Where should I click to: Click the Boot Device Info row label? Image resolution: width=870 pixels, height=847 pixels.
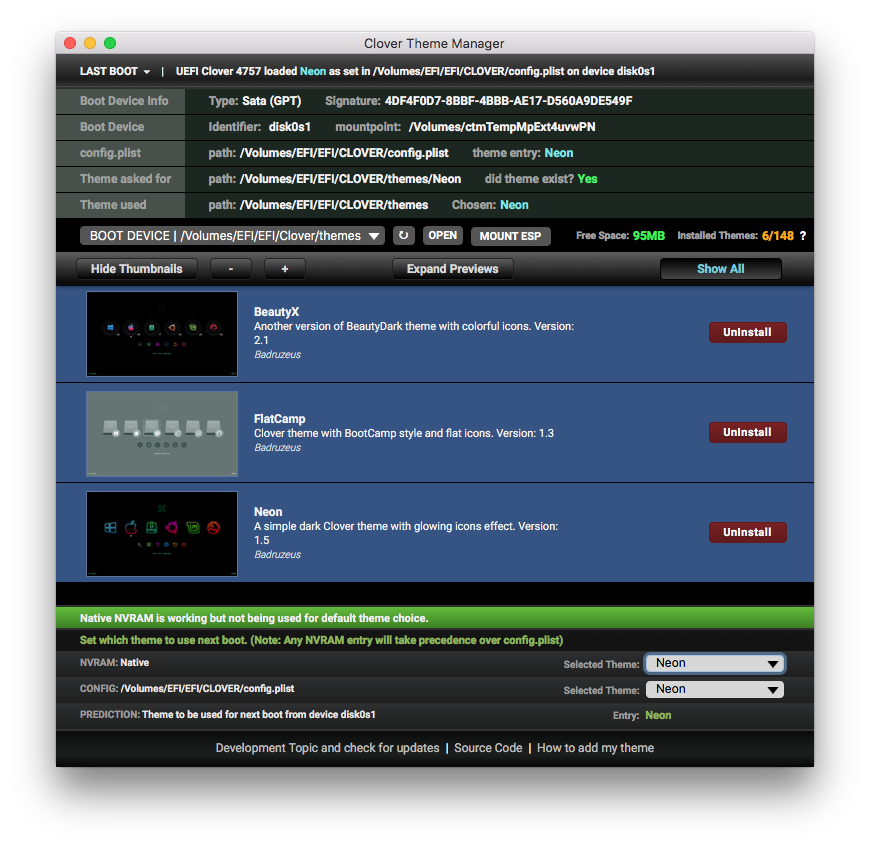(x=124, y=101)
